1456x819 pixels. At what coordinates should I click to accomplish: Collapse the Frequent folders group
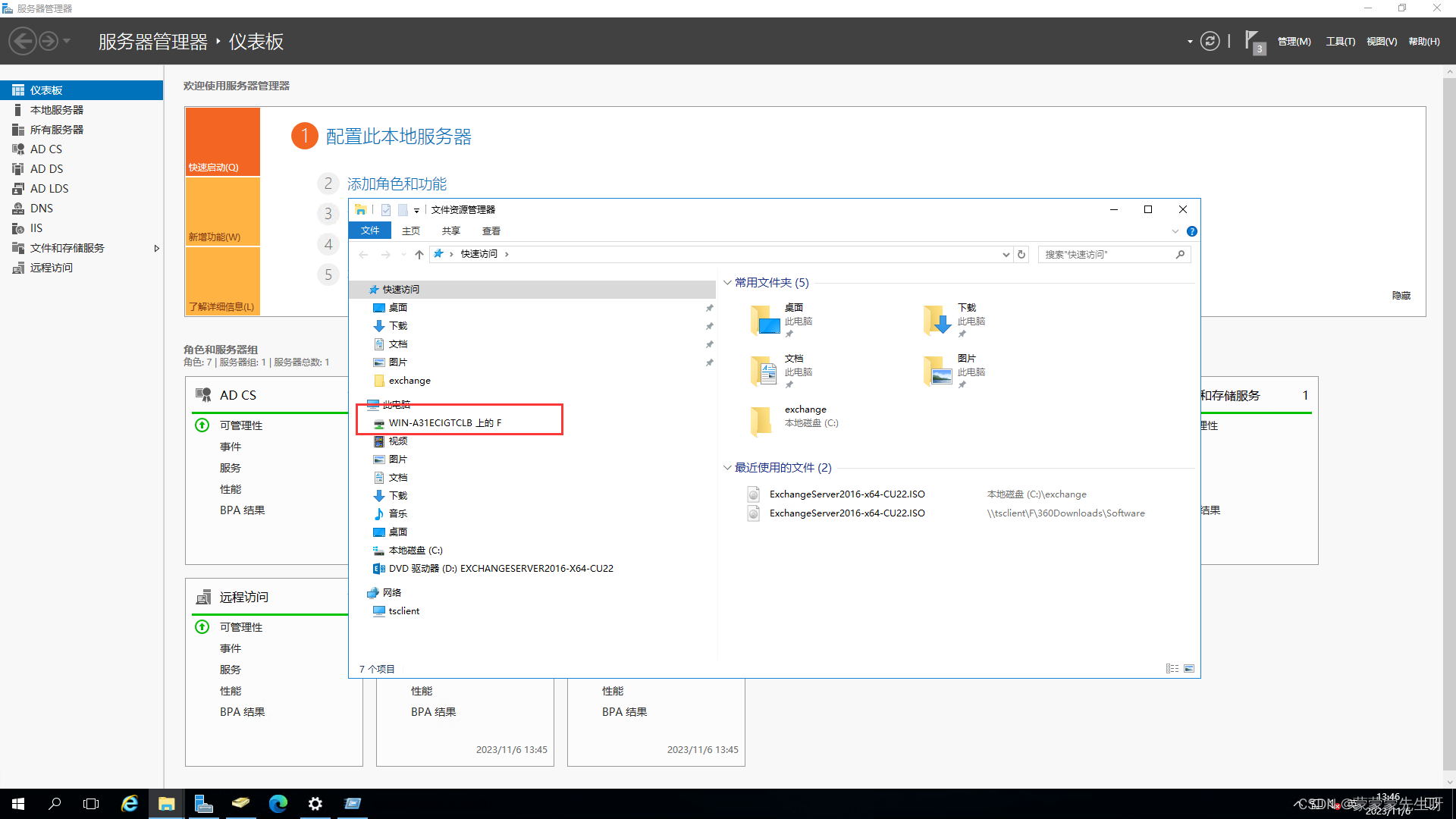[727, 283]
